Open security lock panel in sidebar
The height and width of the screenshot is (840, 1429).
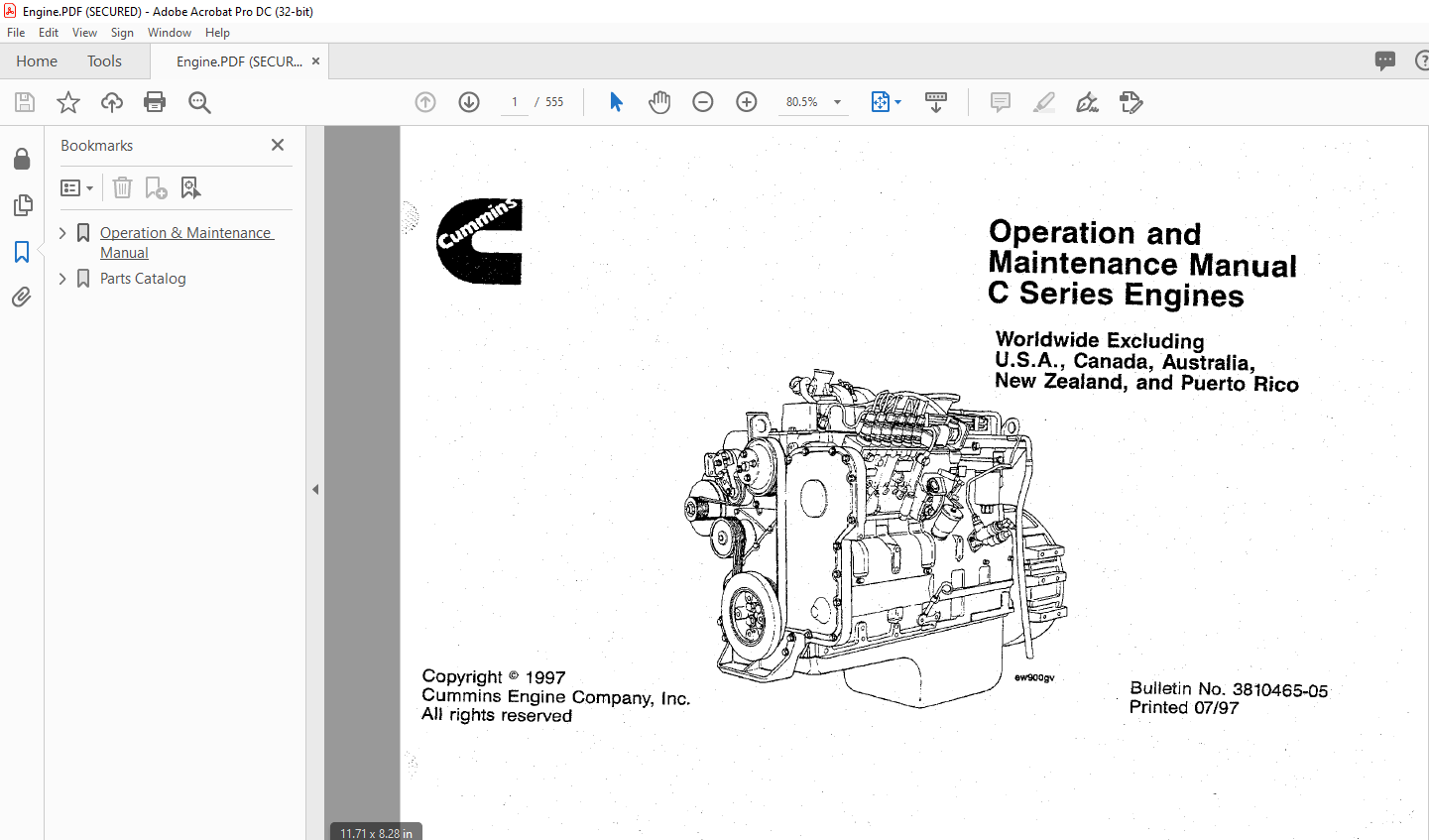tap(22, 159)
